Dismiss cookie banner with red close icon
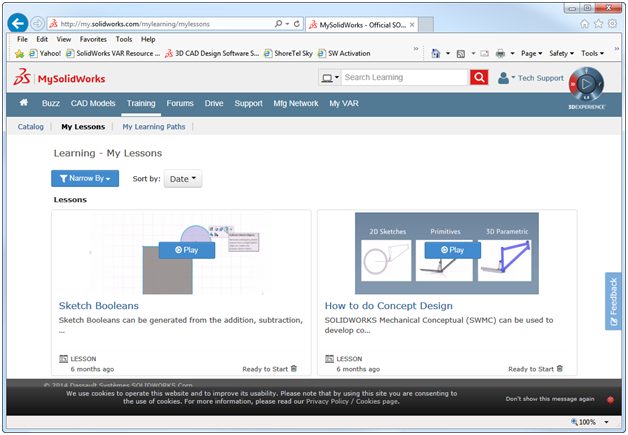This screenshot has height=435, width=628. pyautogui.click(x=610, y=399)
